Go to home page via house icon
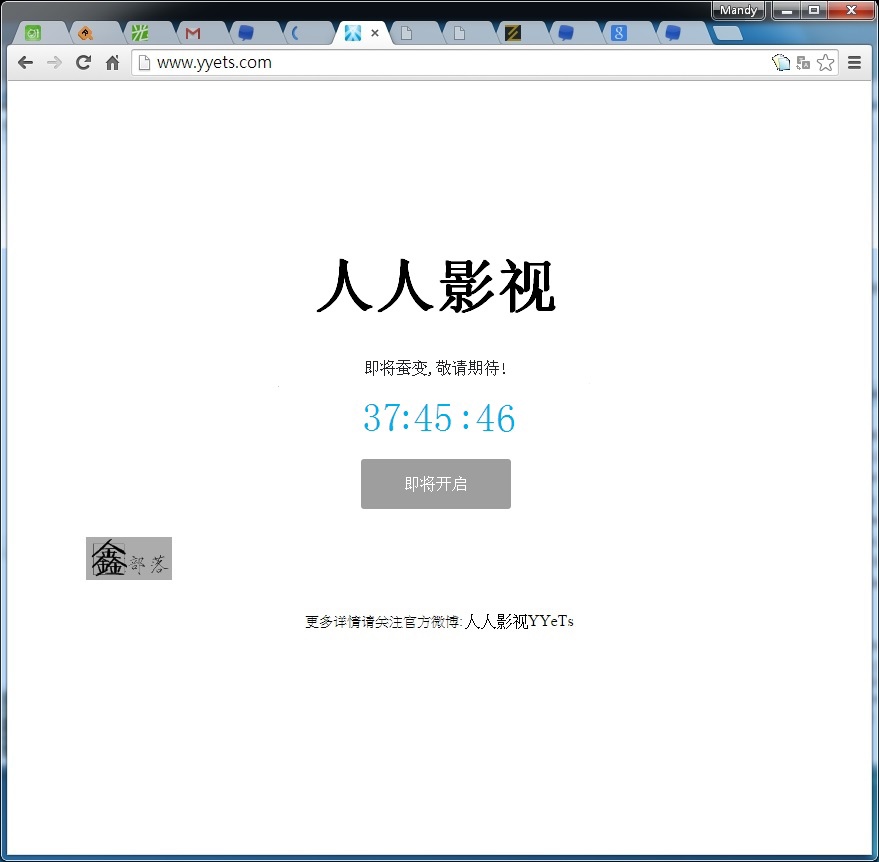879x862 pixels. 113,63
